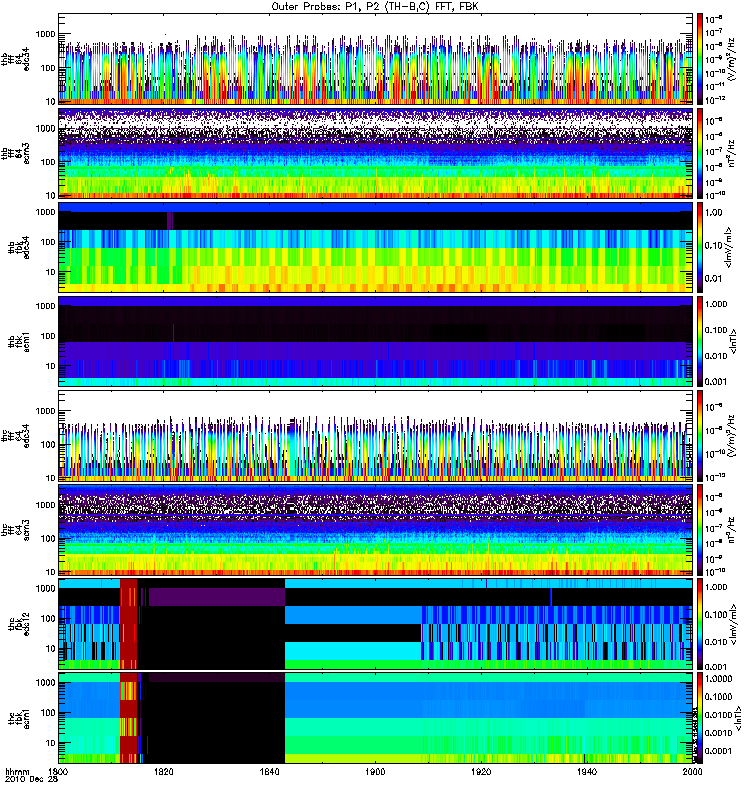Click the 1900 time tick label
Screen dimensions: 750x800
(x=376, y=772)
